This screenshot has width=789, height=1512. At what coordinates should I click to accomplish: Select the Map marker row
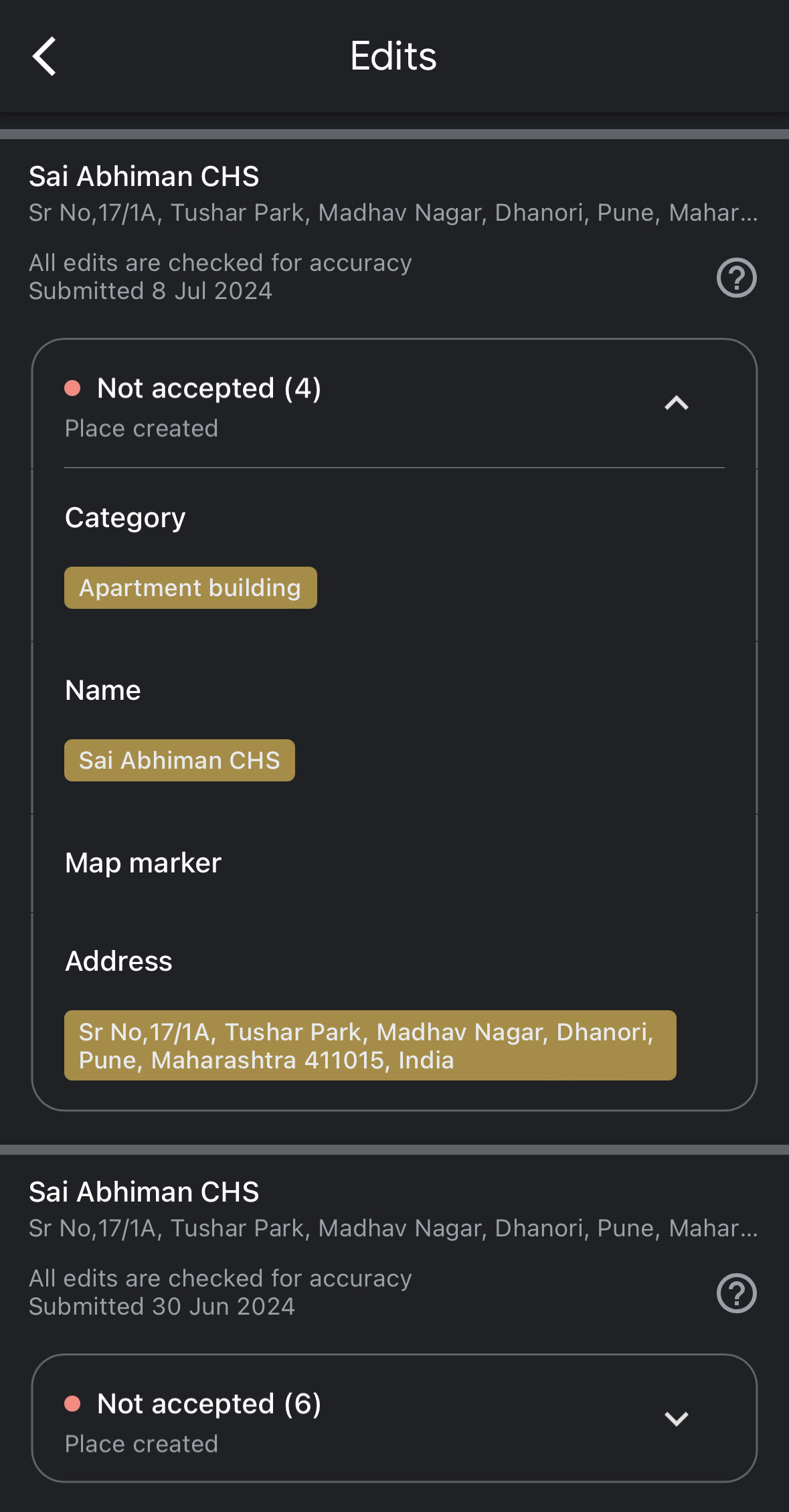pyautogui.click(x=143, y=863)
